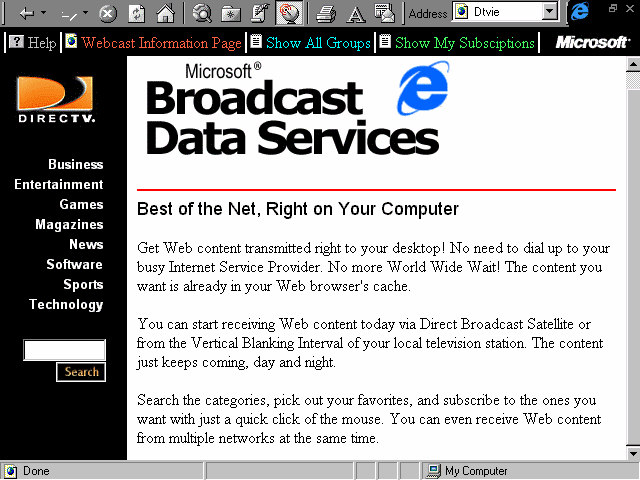The height and width of the screenshot is (480, 640).
Task: Open the History scroll icon
Action: pyautogui.click(x=260, y=13)
